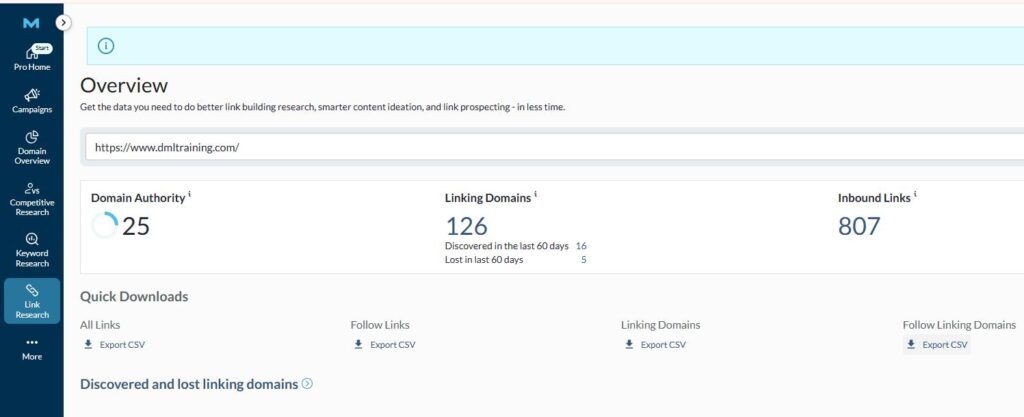Click the Moz logo in sidebar
Screen dimensions: 1024x417
[x=31, y=23]
